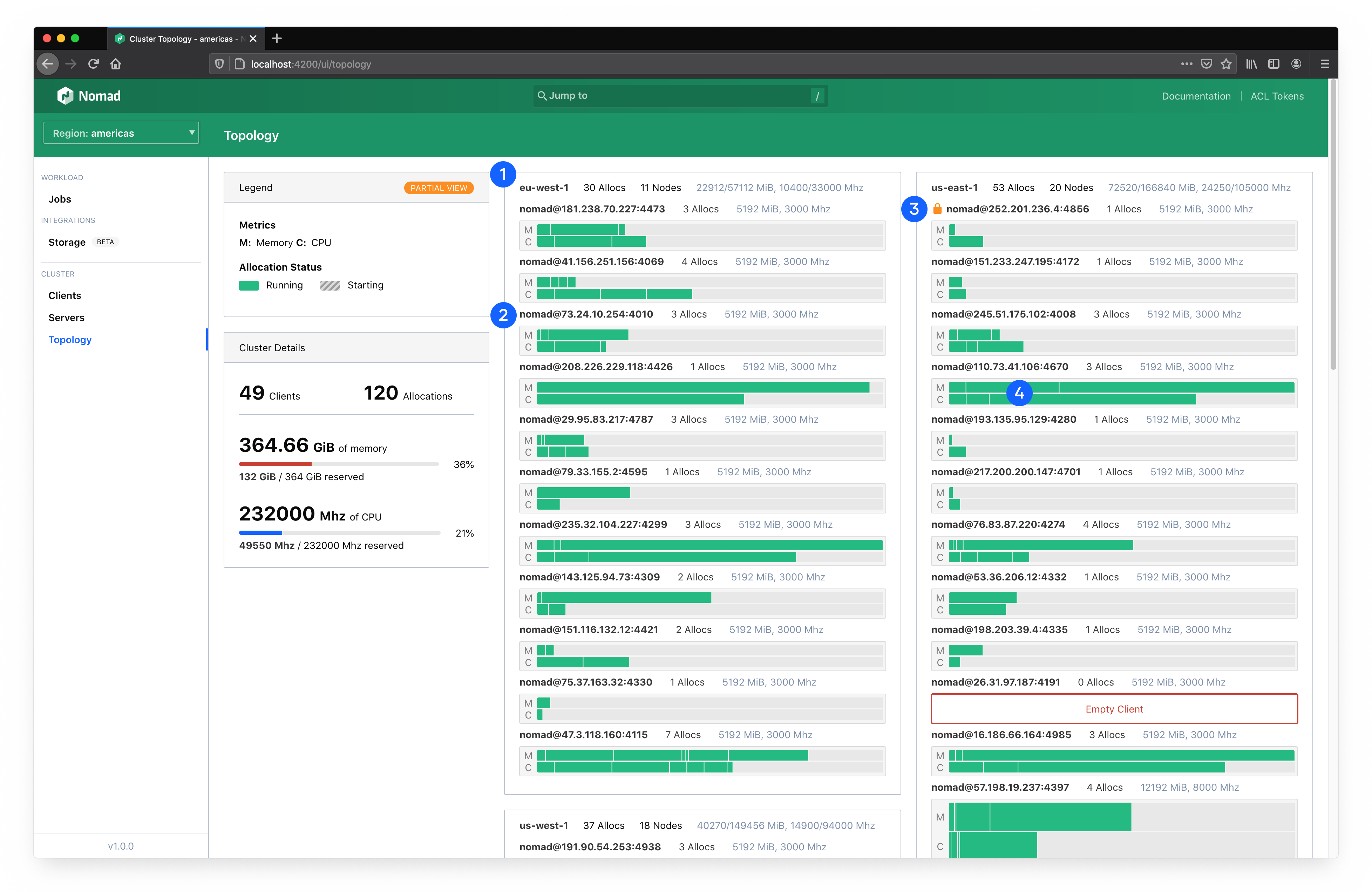
Task: Click the browser reload icon
Action: click(93, 64)
